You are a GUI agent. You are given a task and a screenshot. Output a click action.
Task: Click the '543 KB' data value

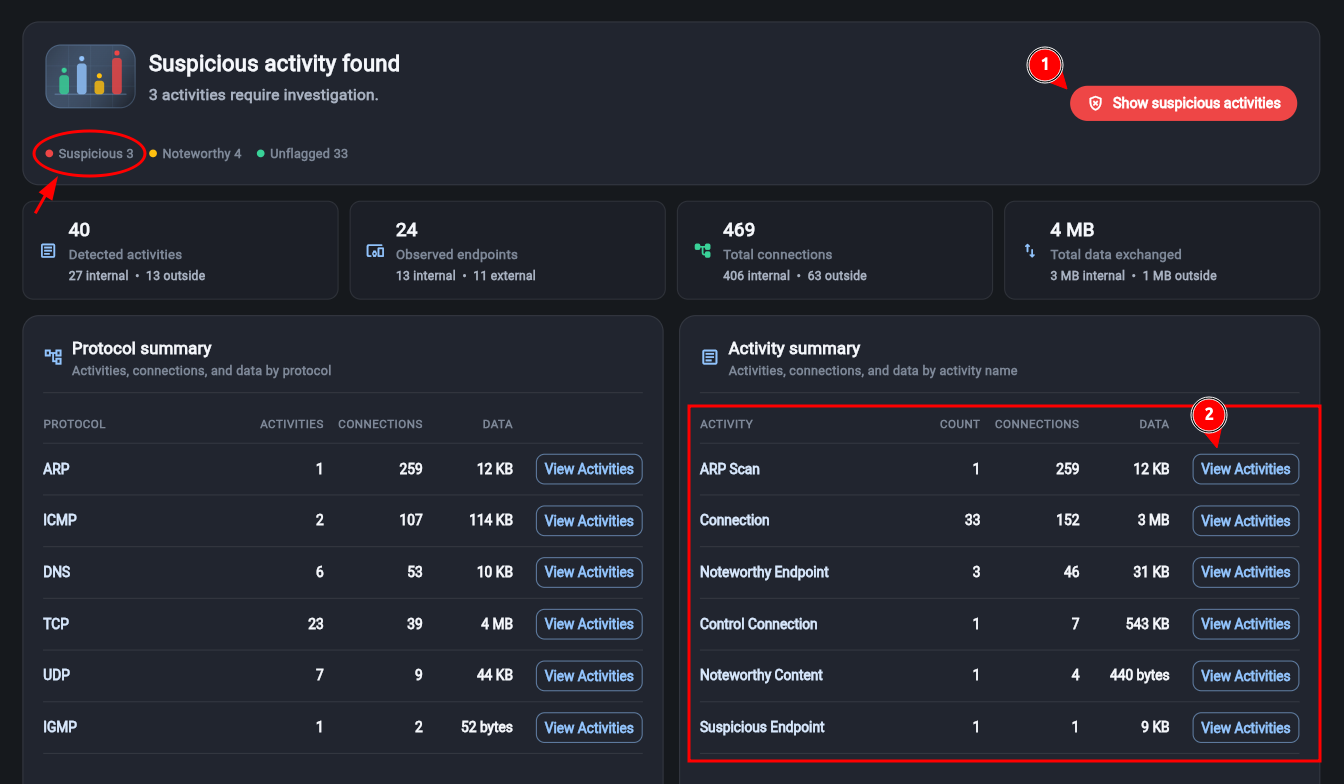click(x=1147, y=624)
